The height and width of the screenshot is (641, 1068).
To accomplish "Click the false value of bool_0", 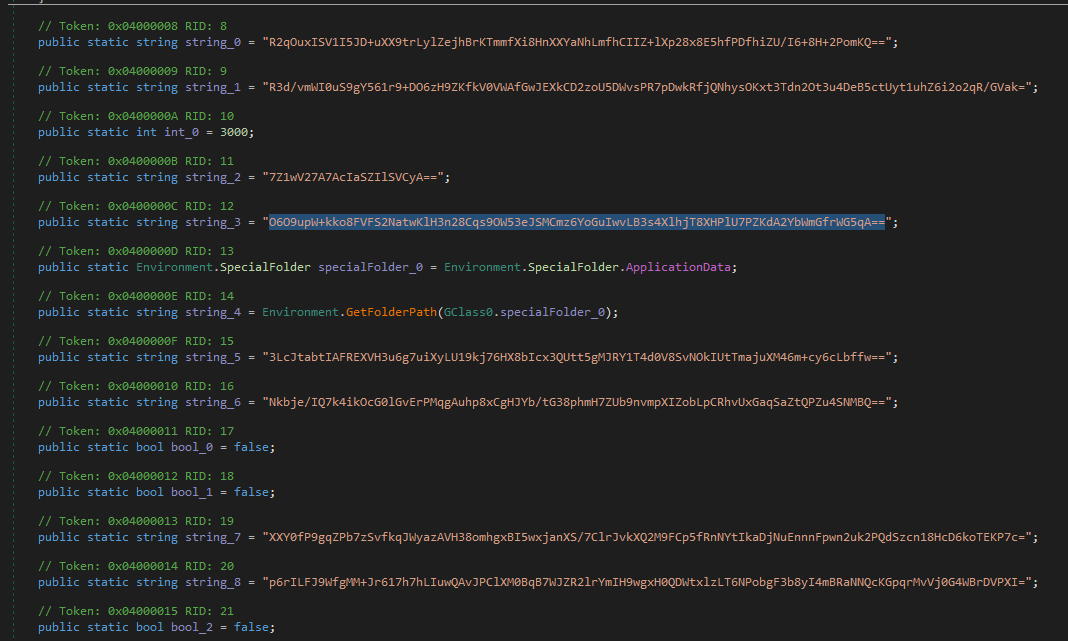I will tap(251, 447).
